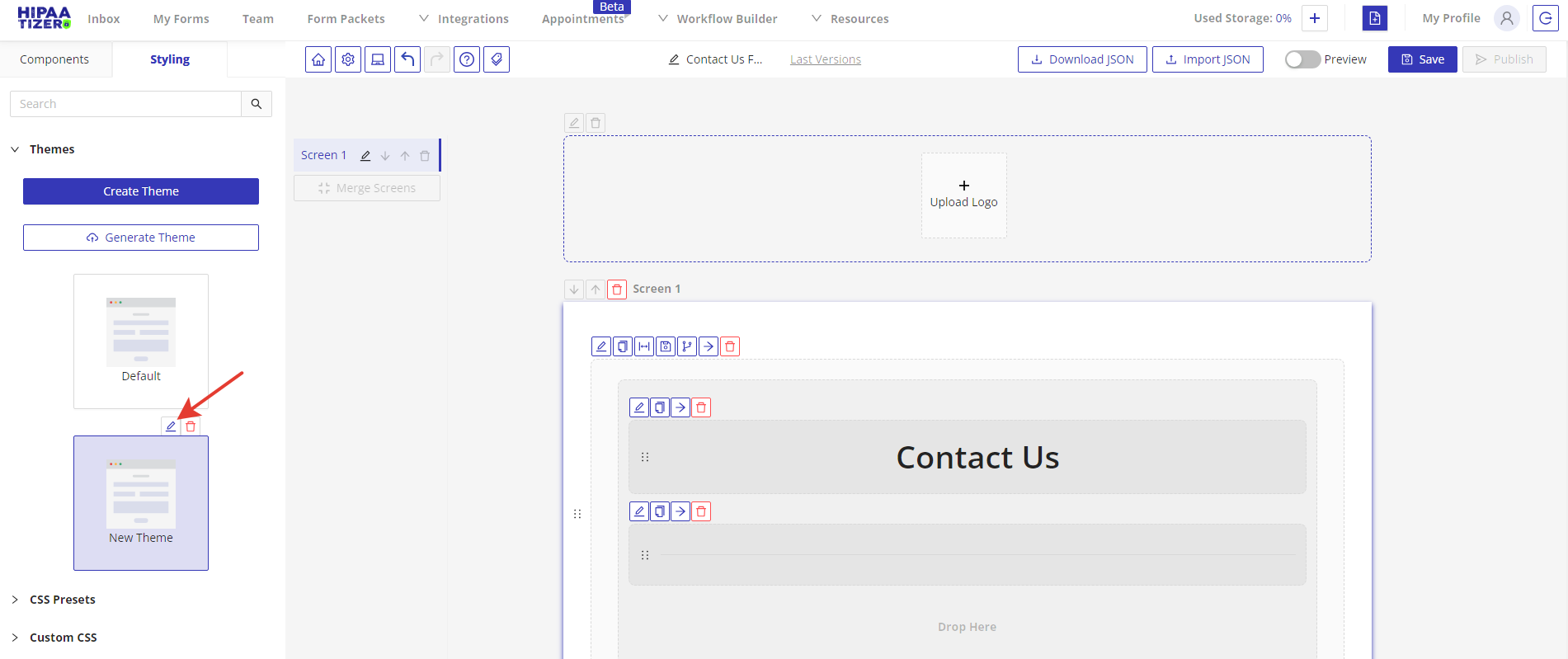Open My Forms in the top navigation
Image resolution: width=1568 pixels, height=659 pixels.
coord(181,19)
